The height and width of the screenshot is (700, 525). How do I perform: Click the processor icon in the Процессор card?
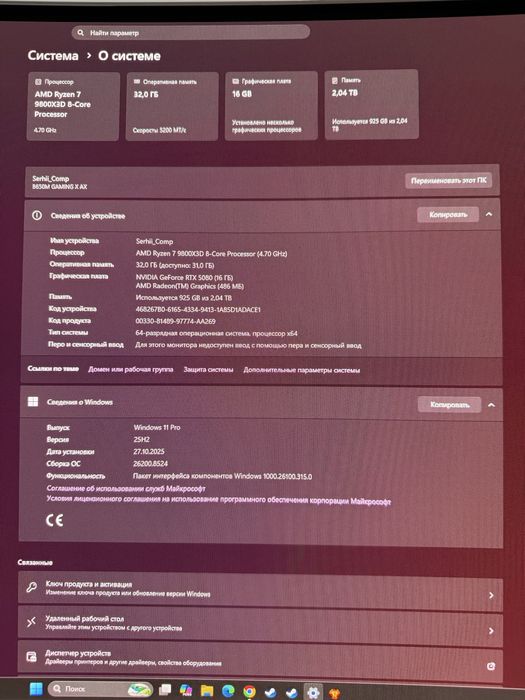38,82
